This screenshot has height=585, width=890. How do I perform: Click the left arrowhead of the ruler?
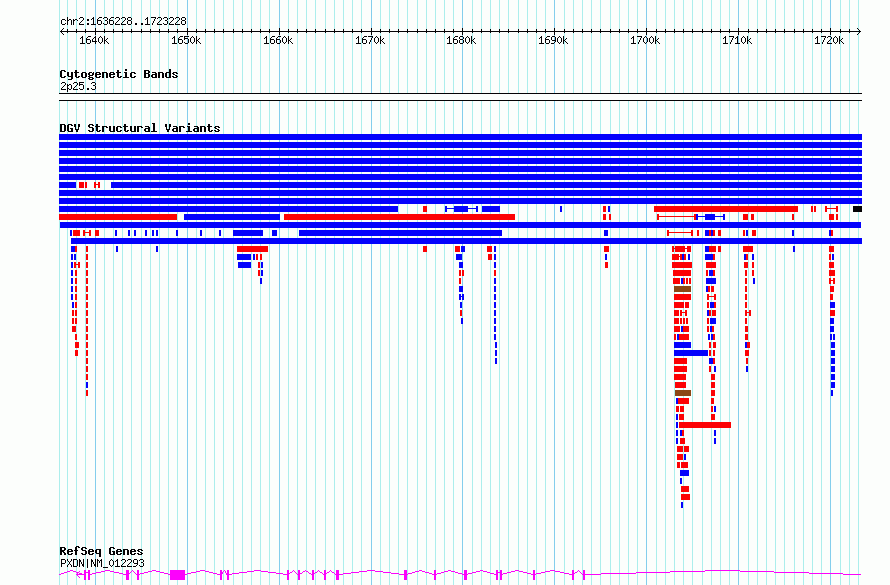(x=62, y=31)
